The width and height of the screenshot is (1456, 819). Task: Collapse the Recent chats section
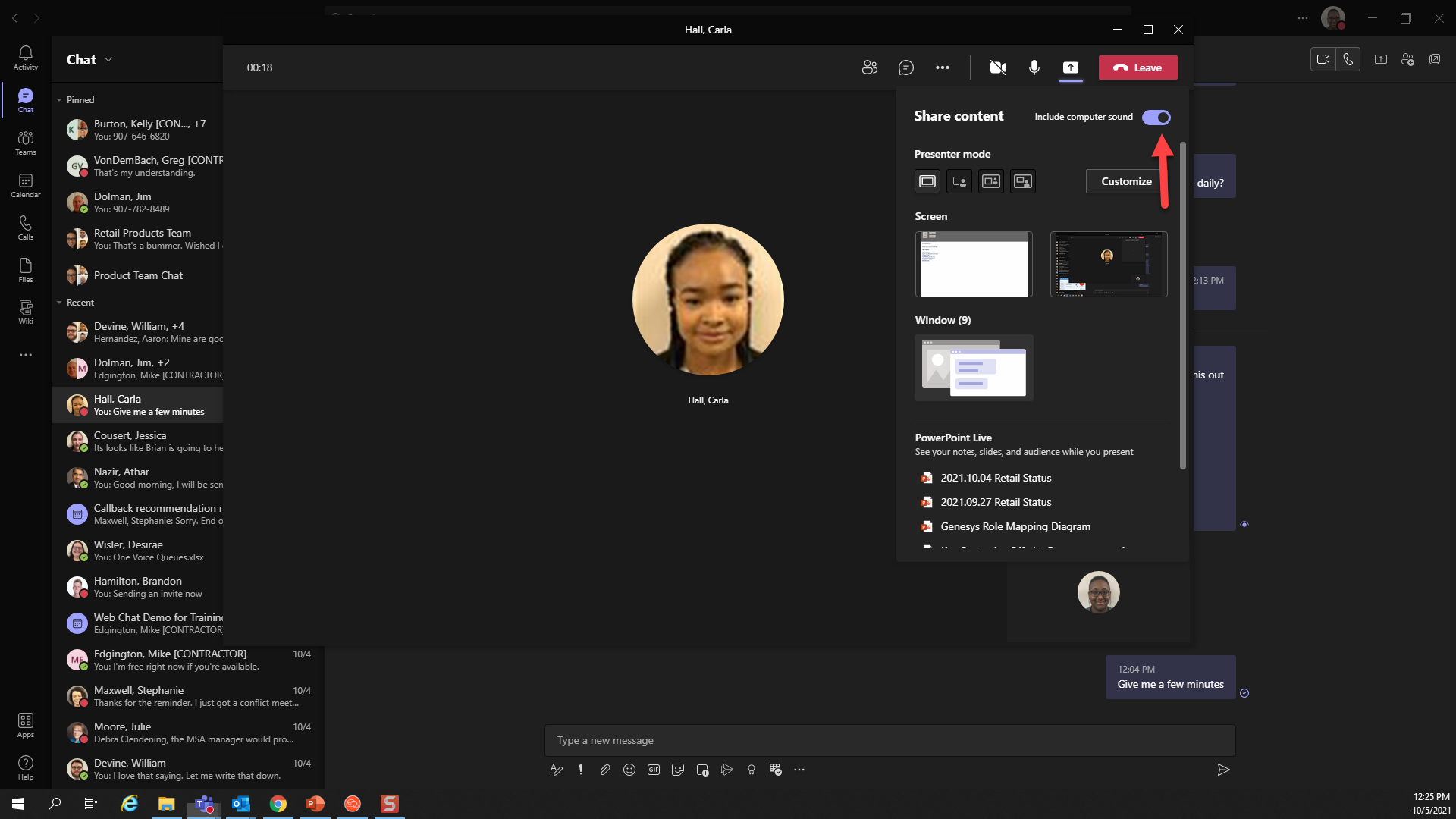pyautogui.click(x=59, y=303)
